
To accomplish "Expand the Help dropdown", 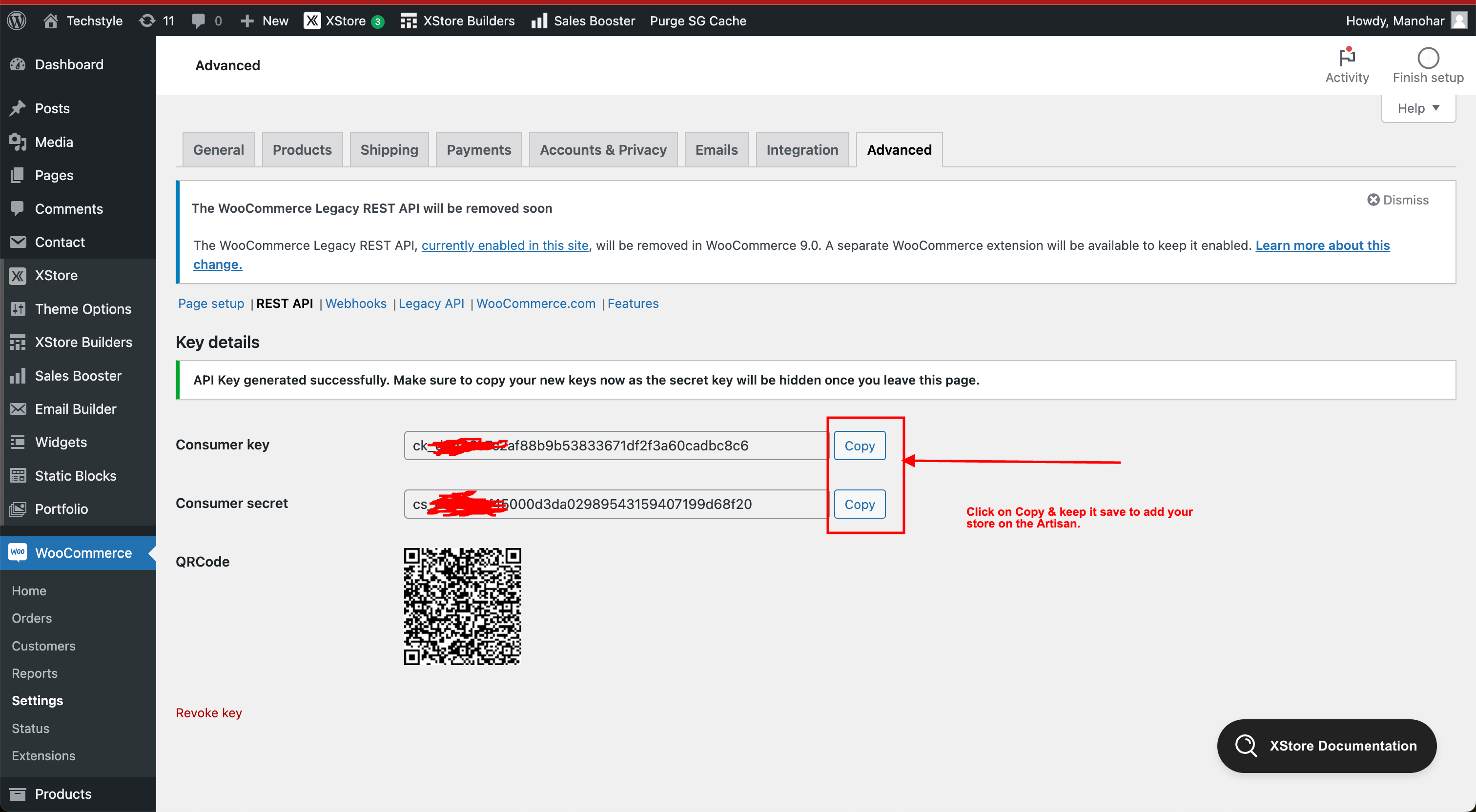I will point(1418,108).
